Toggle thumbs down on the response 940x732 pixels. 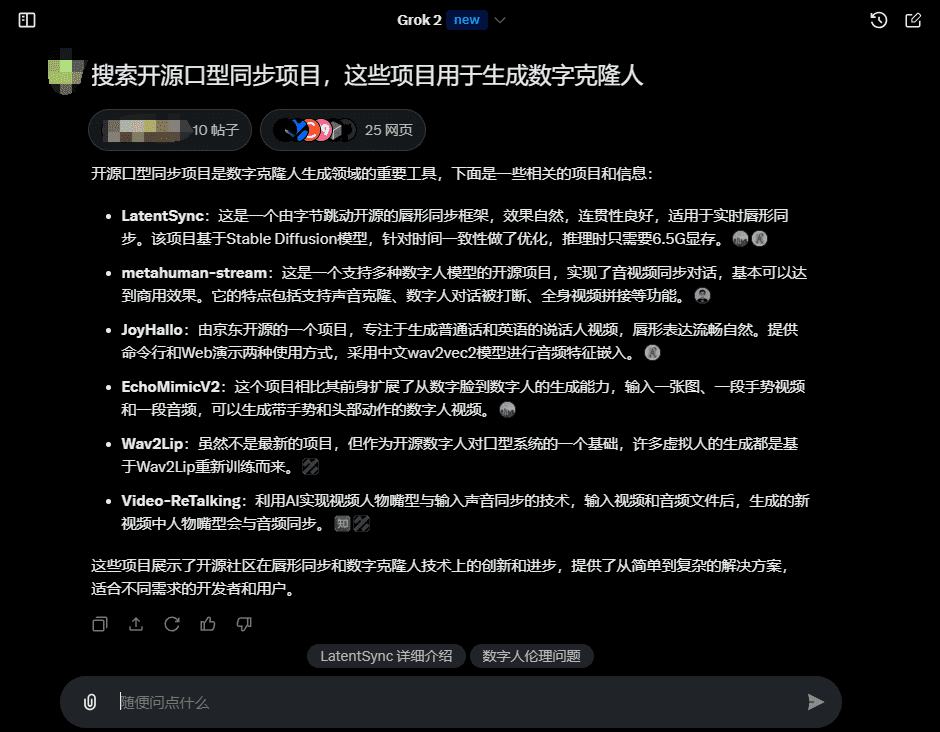tap(243, 624)
